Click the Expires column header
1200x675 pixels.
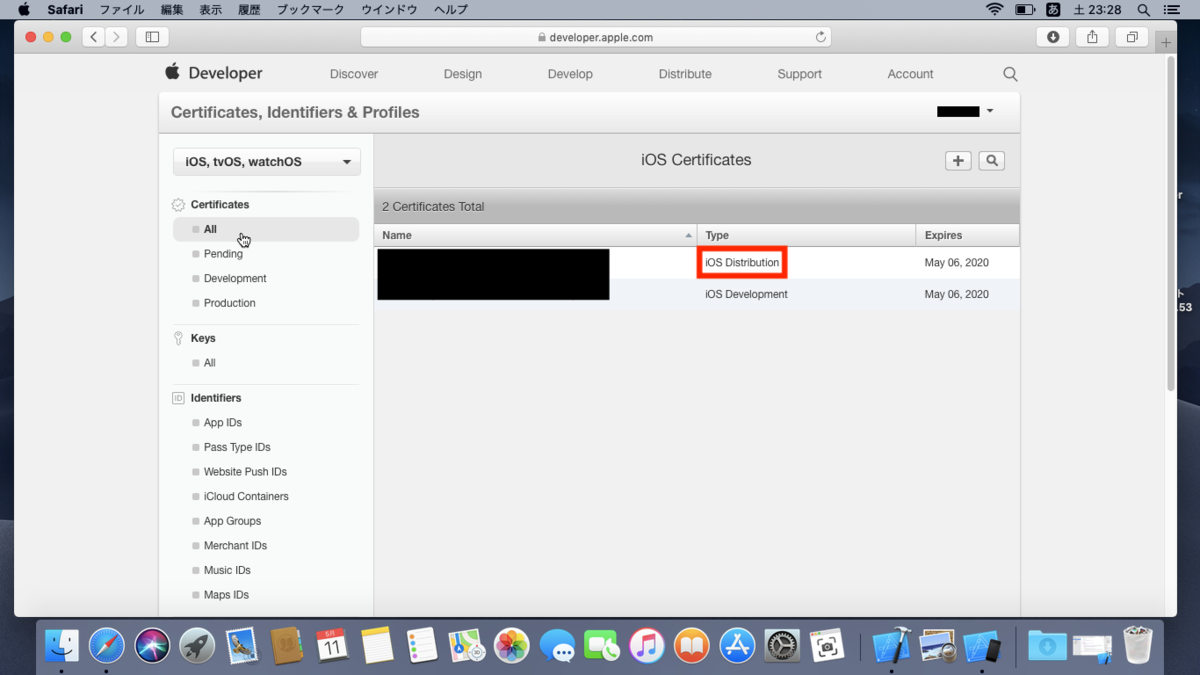point(967,235)
